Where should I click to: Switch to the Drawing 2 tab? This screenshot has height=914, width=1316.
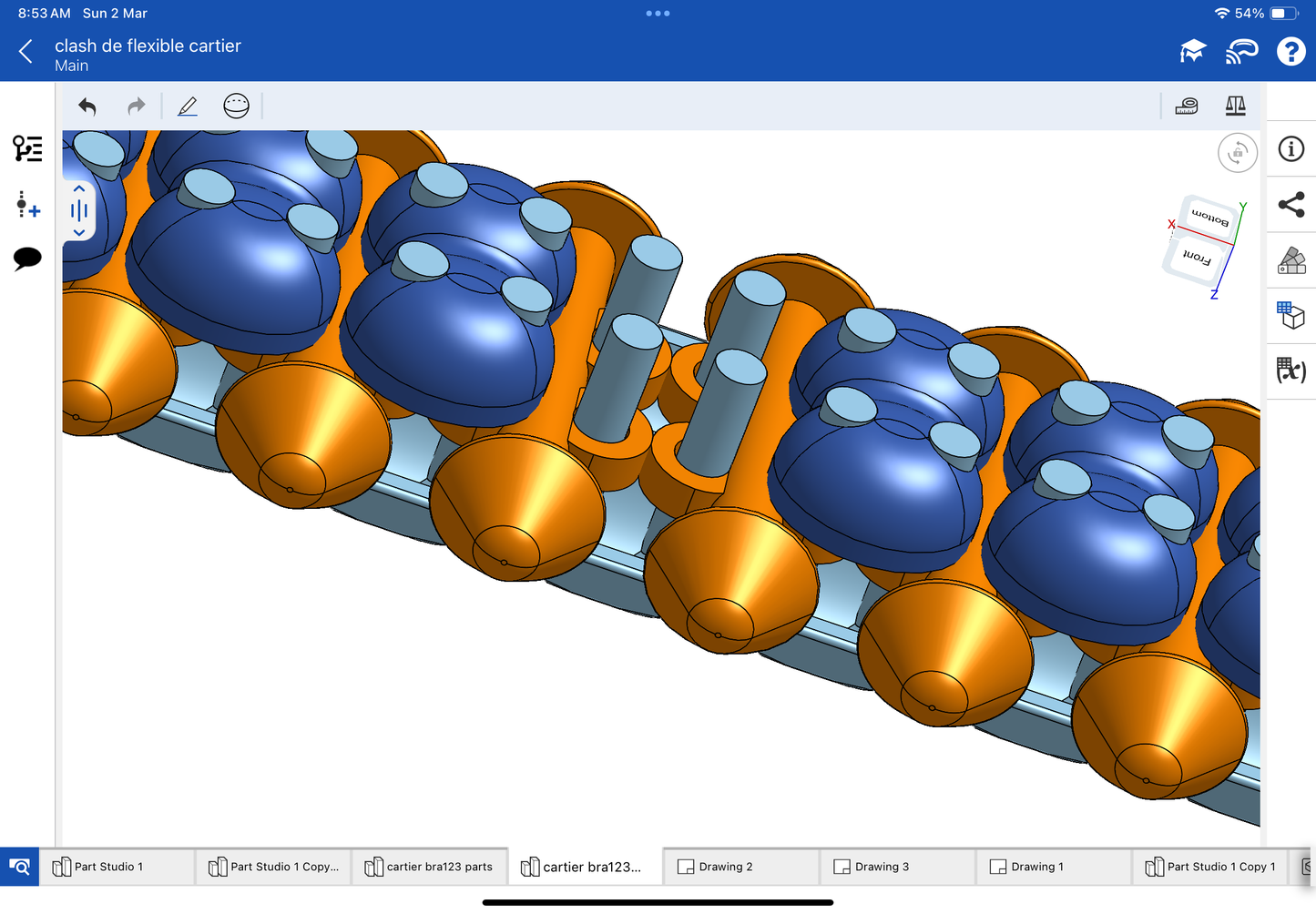[725, 867]
